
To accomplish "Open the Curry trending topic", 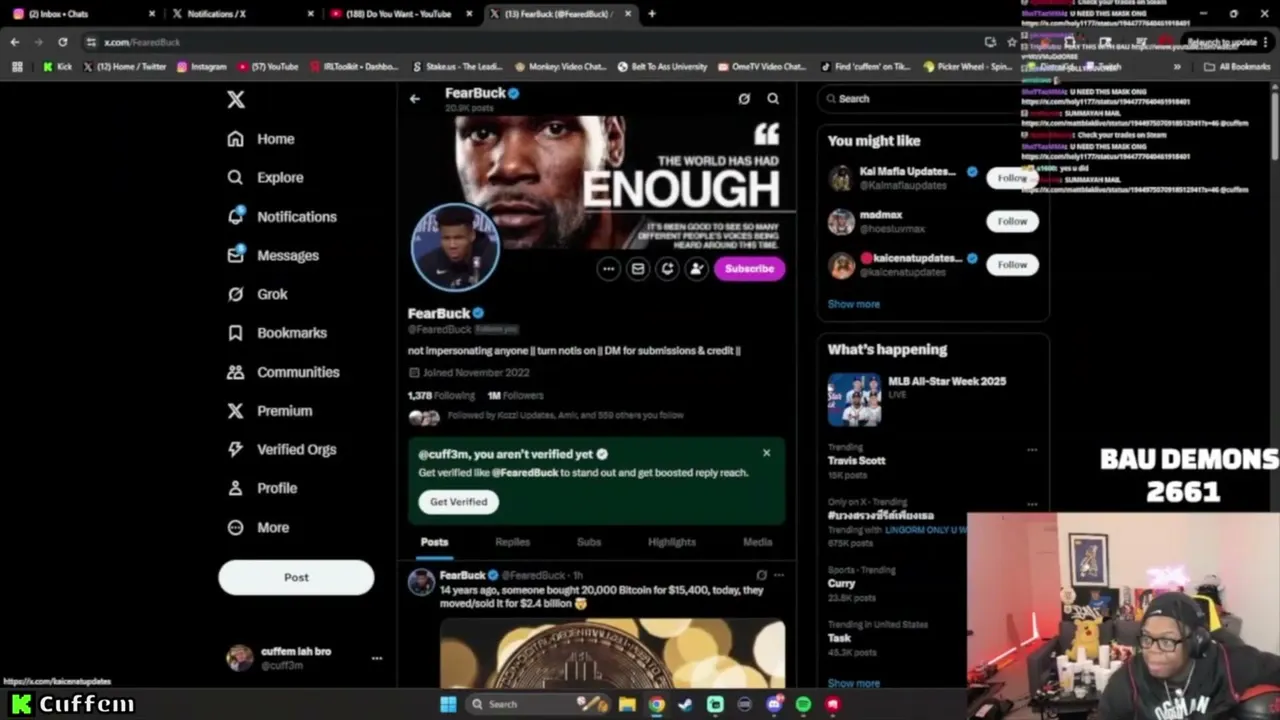I will point(842,583).
